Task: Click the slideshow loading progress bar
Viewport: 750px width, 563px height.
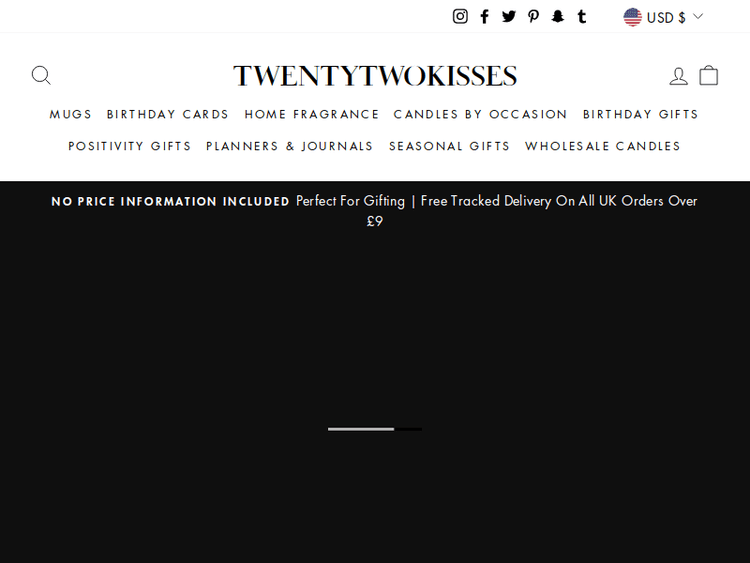Action: [x=375, y=429]
